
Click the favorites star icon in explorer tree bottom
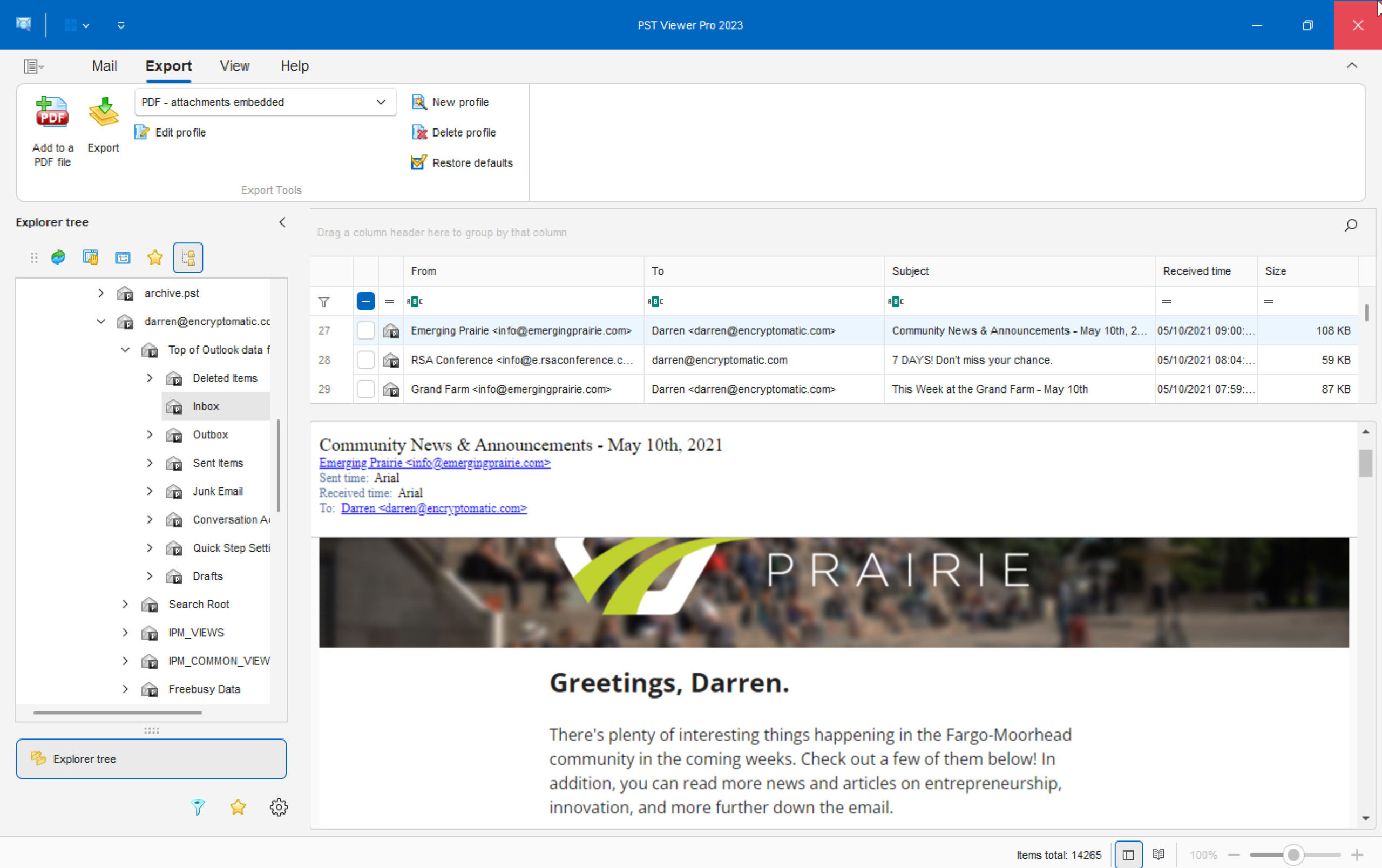tap(237, 807)
